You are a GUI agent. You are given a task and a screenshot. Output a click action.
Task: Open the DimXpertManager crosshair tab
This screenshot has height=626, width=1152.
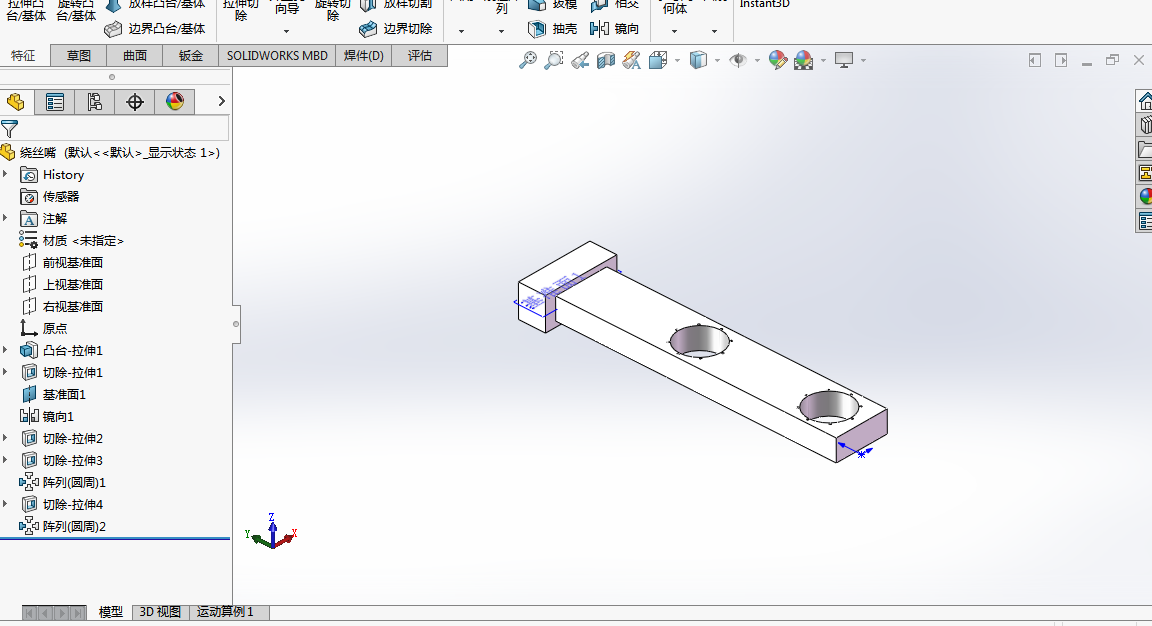click(x=134, y=102)
